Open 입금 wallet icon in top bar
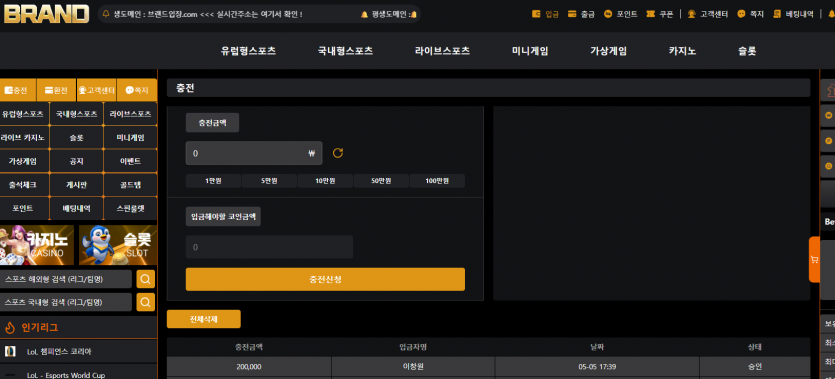 coord(536,14)
